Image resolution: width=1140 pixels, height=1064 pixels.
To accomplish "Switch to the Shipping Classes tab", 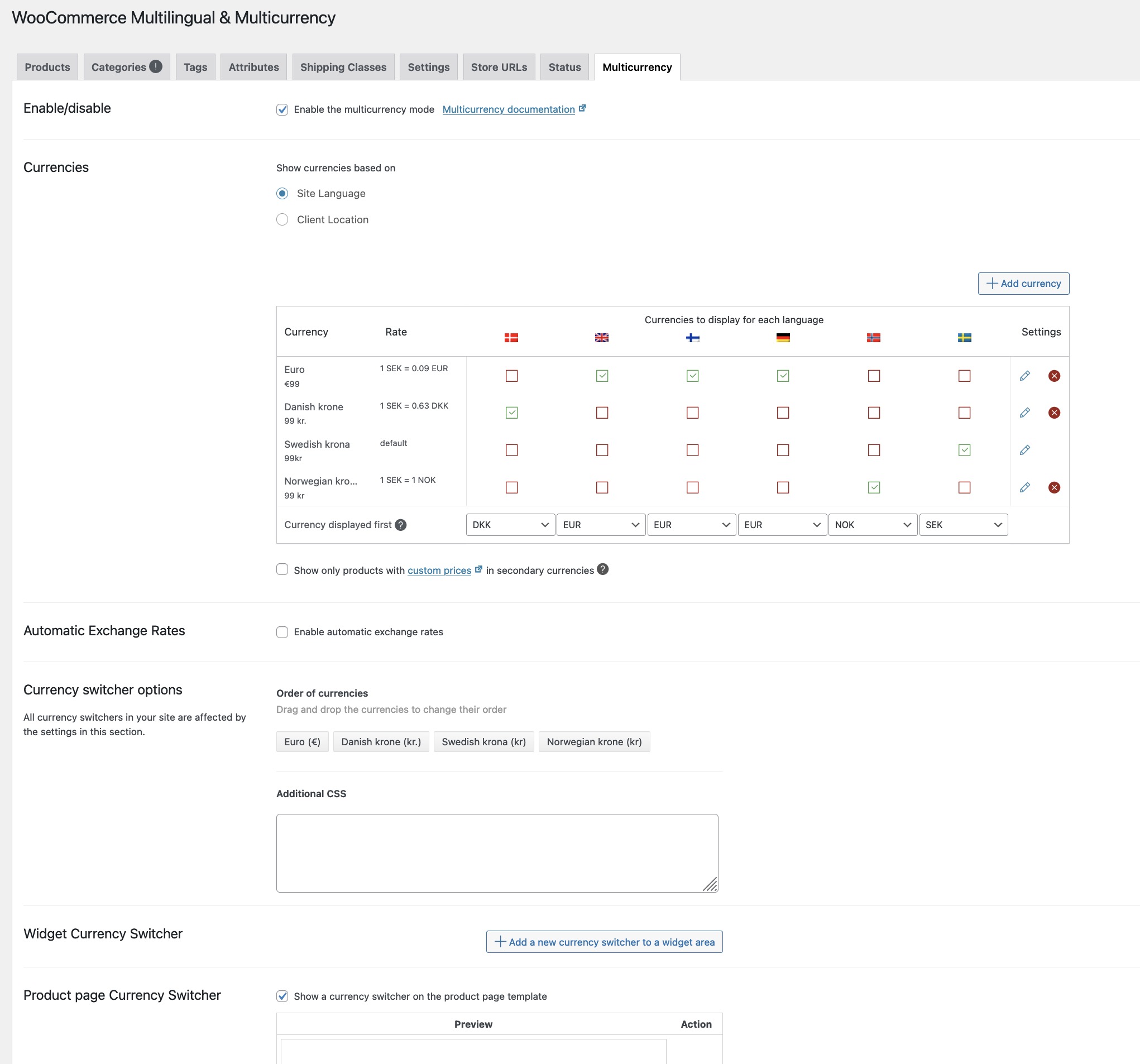I will [343, 67].
